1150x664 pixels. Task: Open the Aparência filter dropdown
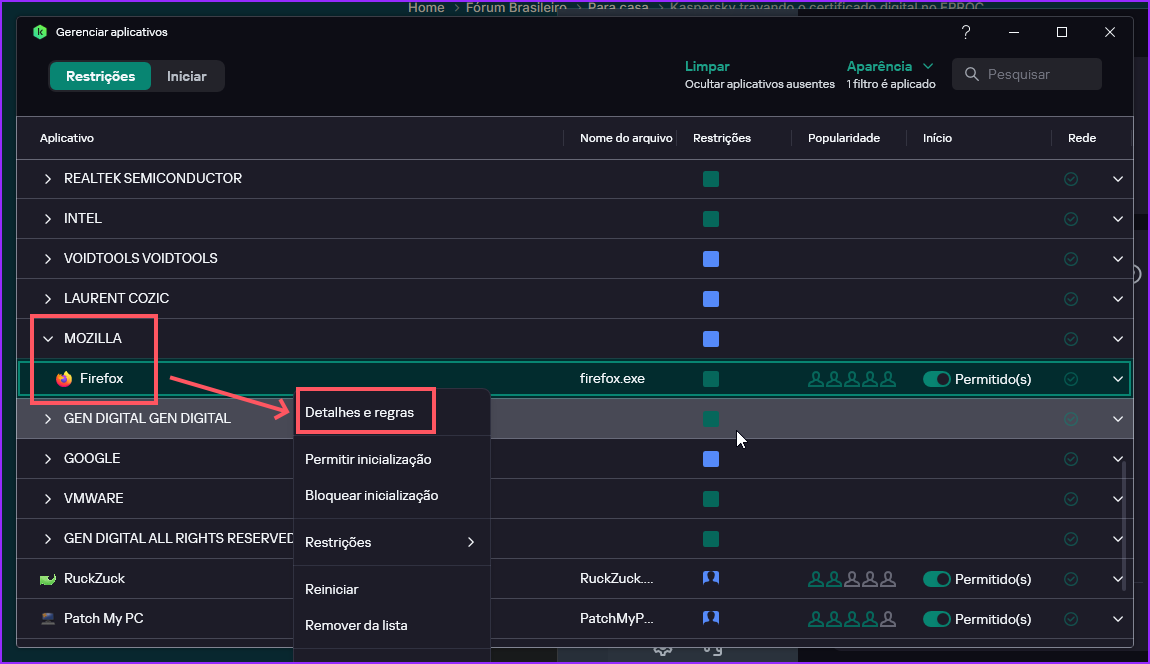tap(889, 66)
